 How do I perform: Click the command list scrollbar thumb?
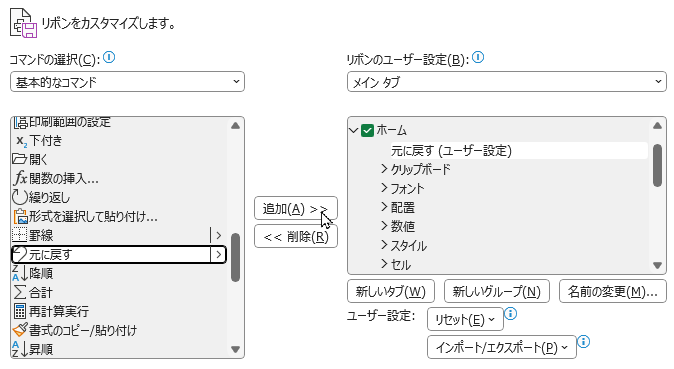235,257
